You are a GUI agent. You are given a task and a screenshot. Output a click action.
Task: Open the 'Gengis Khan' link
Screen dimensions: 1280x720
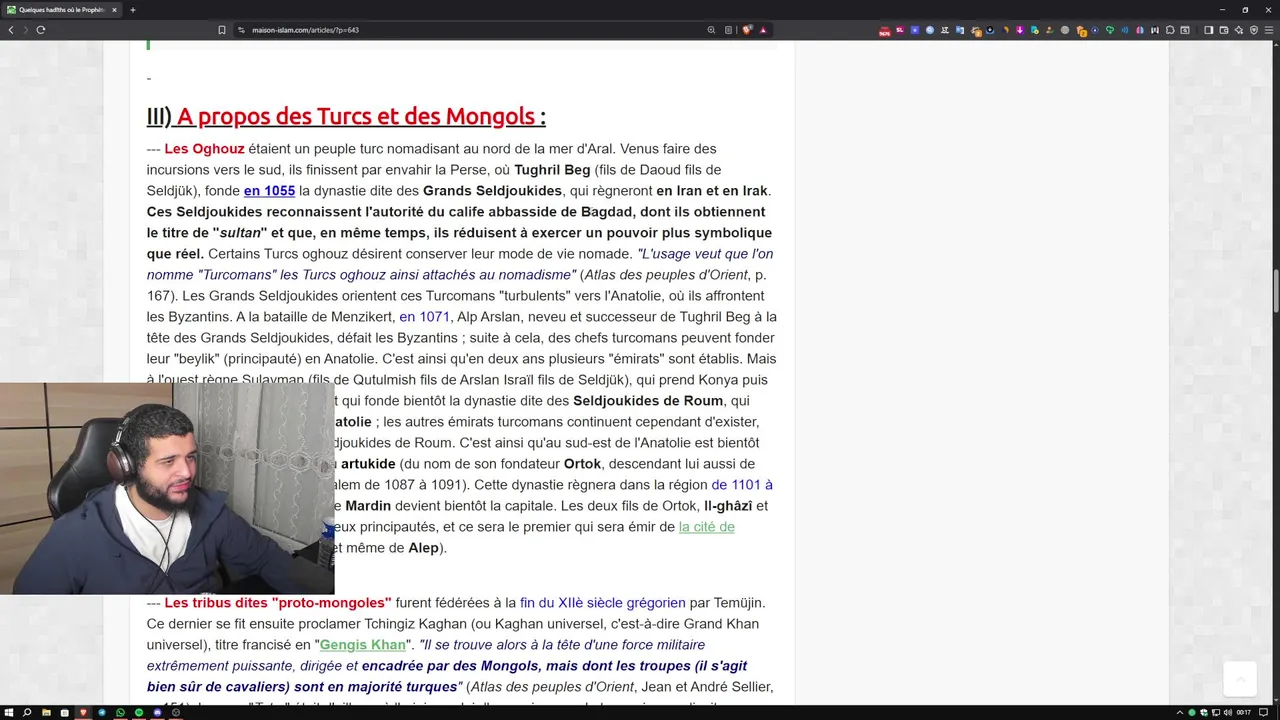[363, 645]
